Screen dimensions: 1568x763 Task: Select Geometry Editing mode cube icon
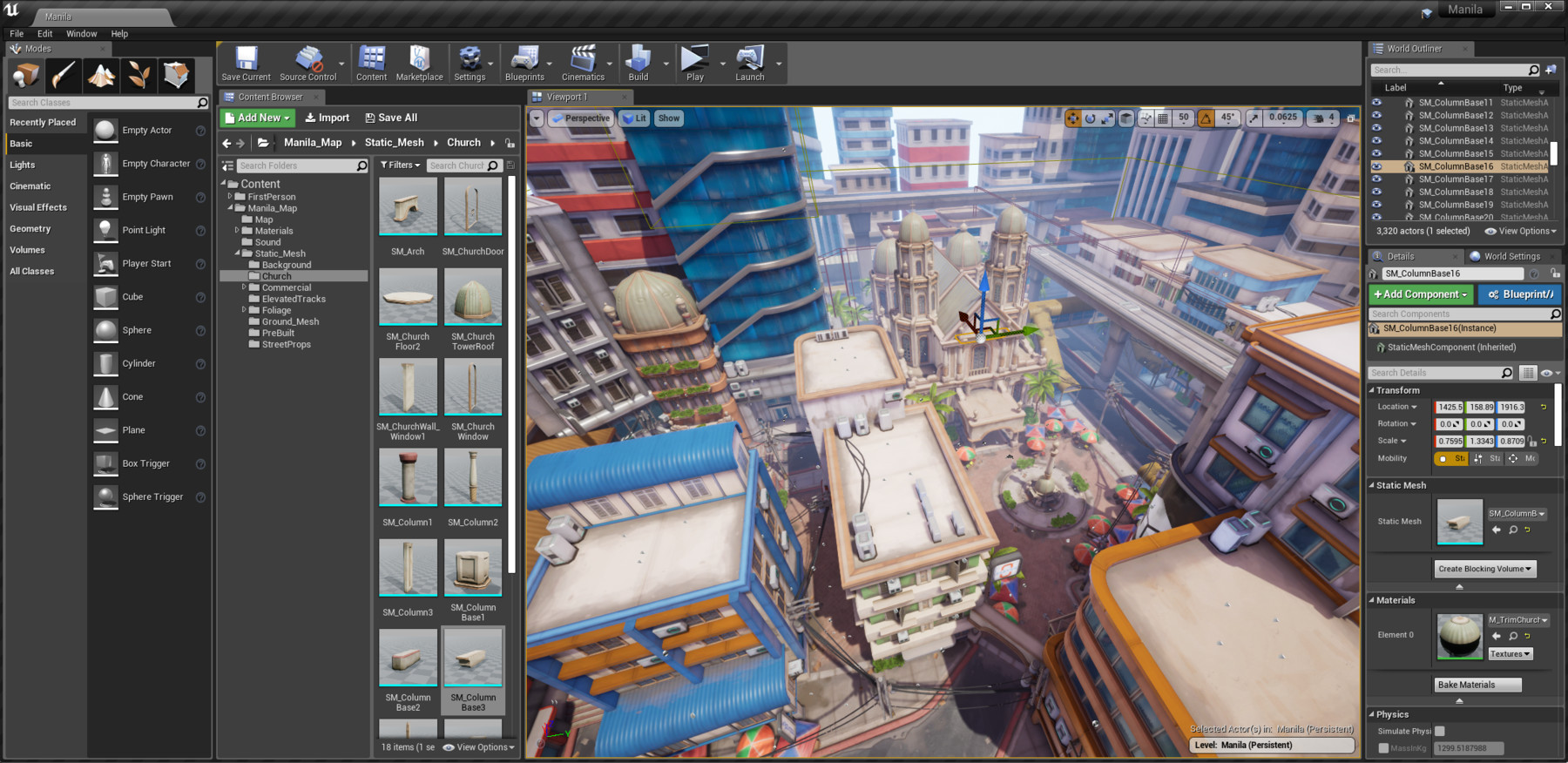click(176, 75)
